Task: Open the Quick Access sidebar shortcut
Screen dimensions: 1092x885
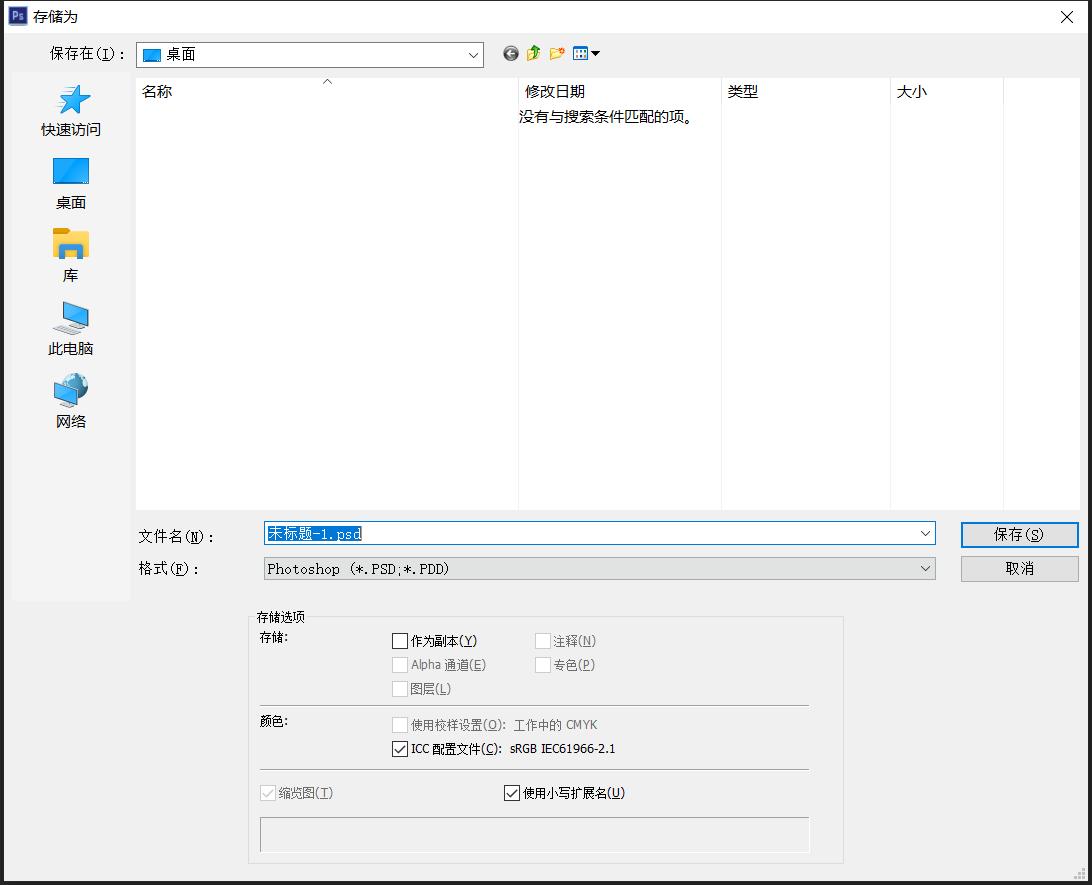Action: pyautogui.click(x=70, y=110)
